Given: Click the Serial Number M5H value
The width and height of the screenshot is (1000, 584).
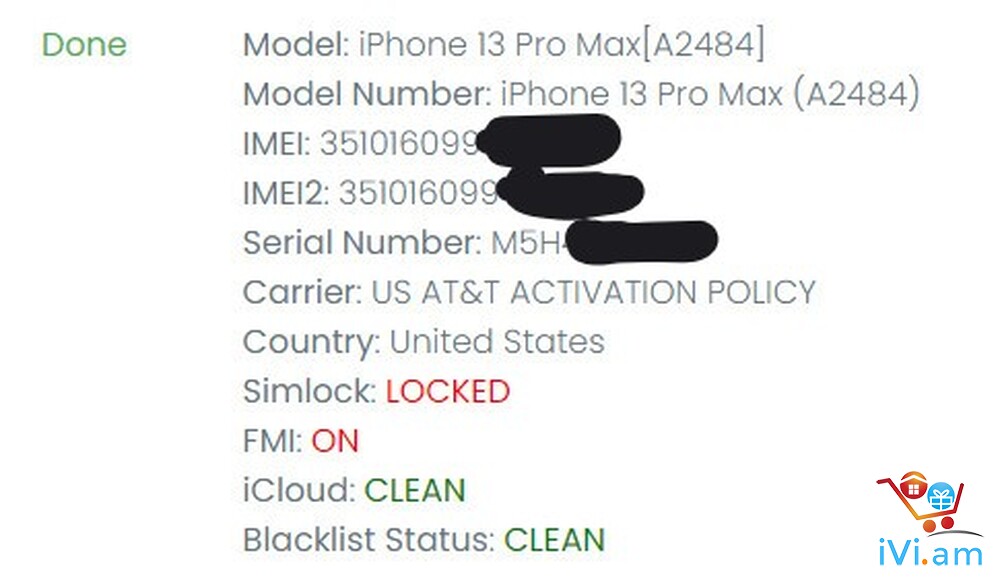Looking at the screenshot, I should coord(528,243).
